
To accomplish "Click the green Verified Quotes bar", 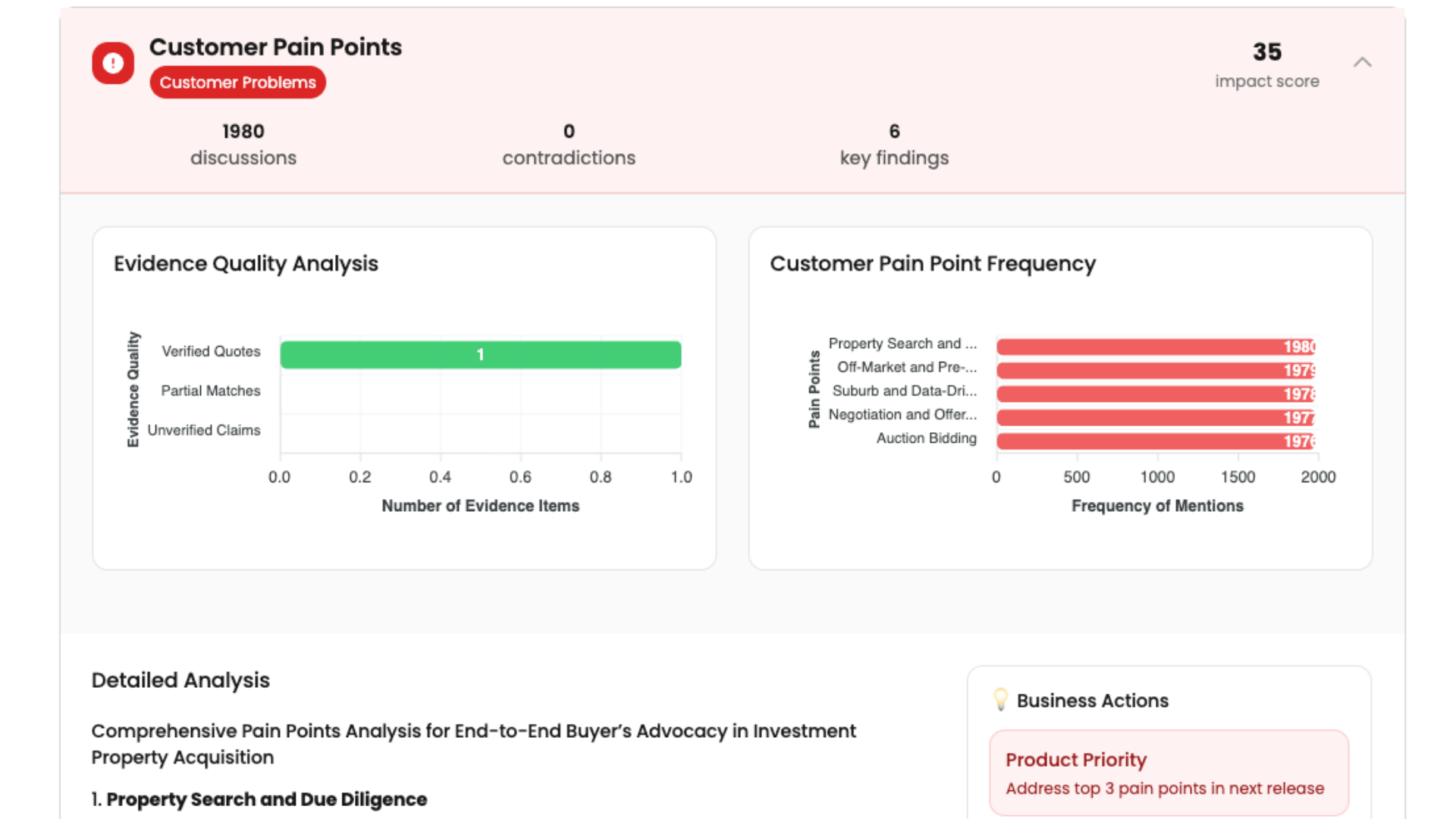I will [x=480, y=355].
